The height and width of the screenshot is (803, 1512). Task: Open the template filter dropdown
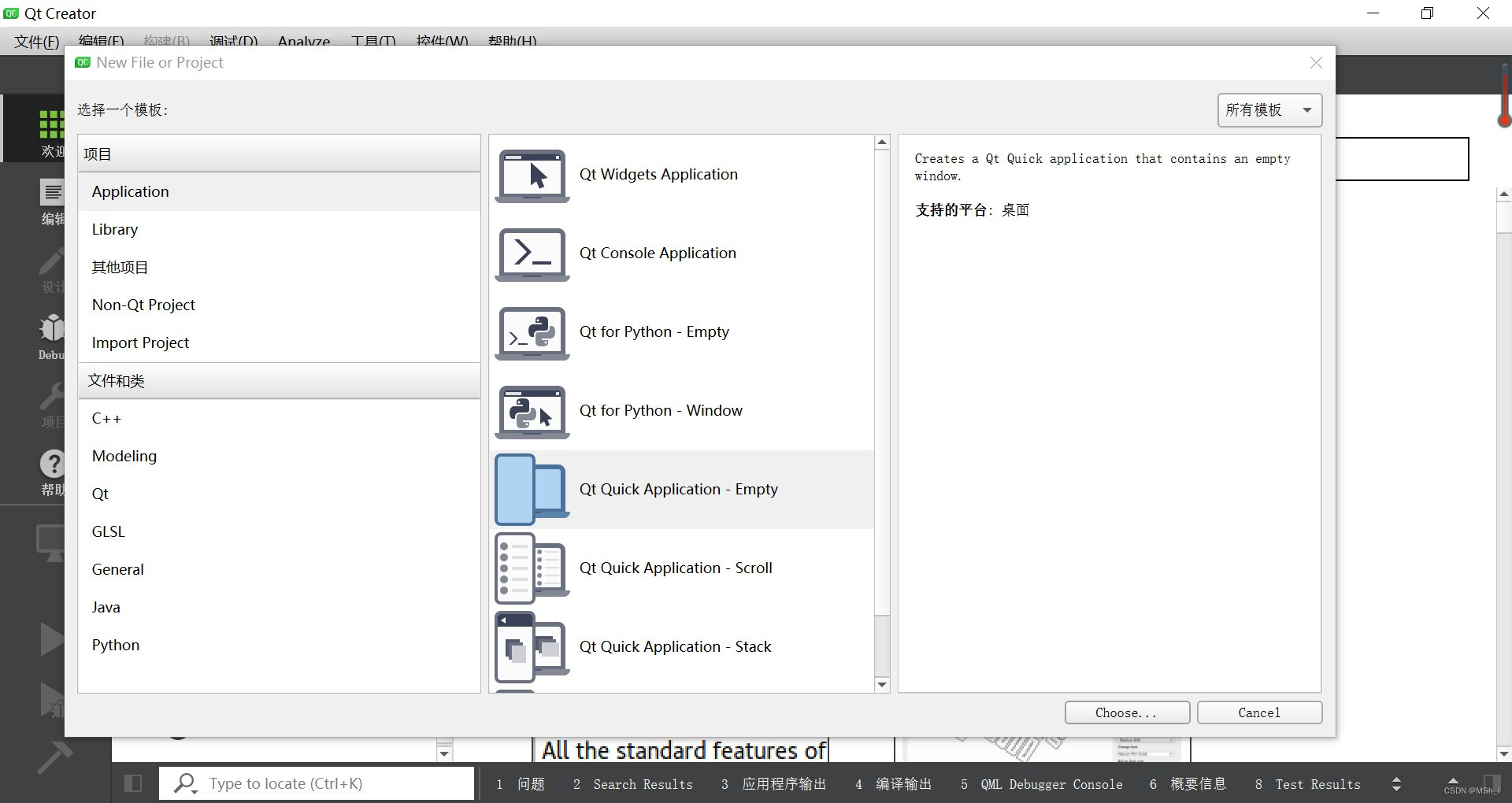pos(1269,110)
